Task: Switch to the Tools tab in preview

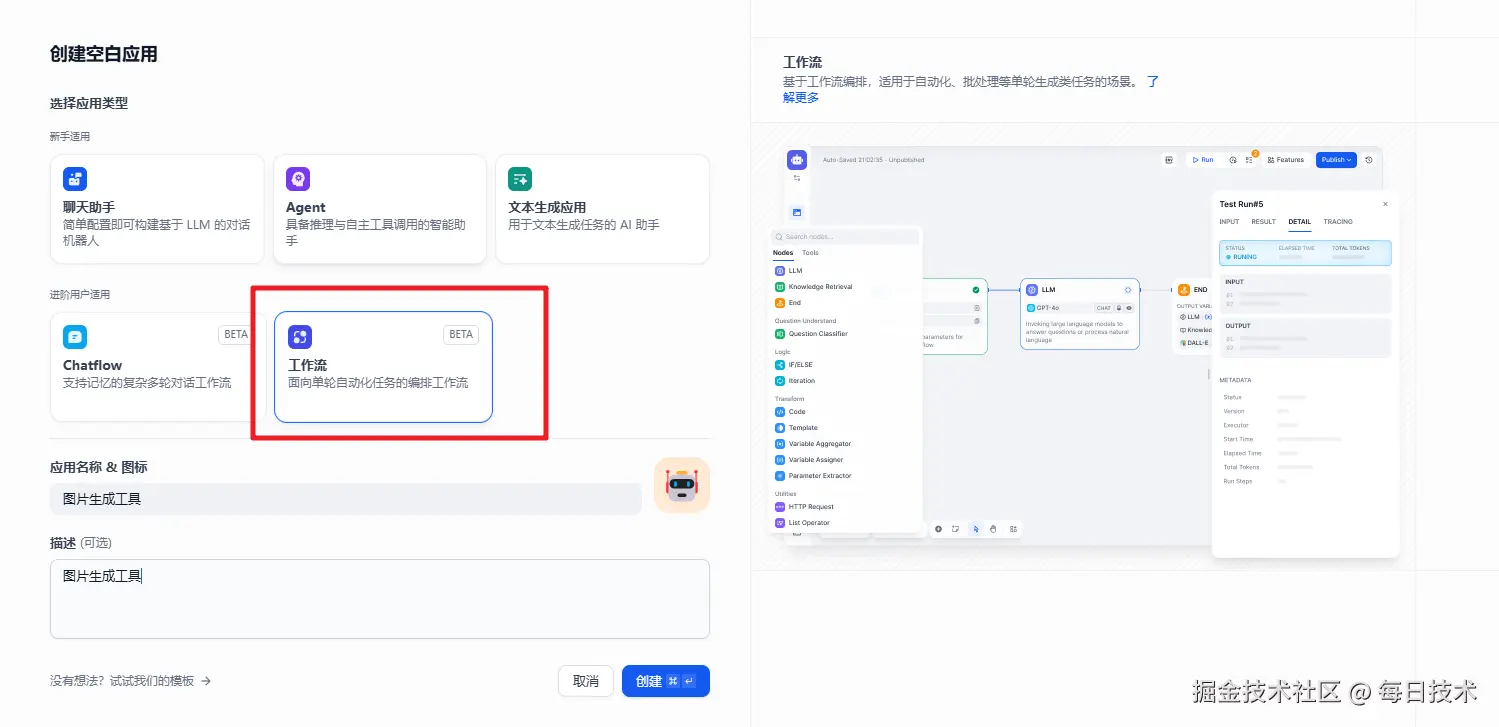Action: click(x=810, y=253)
